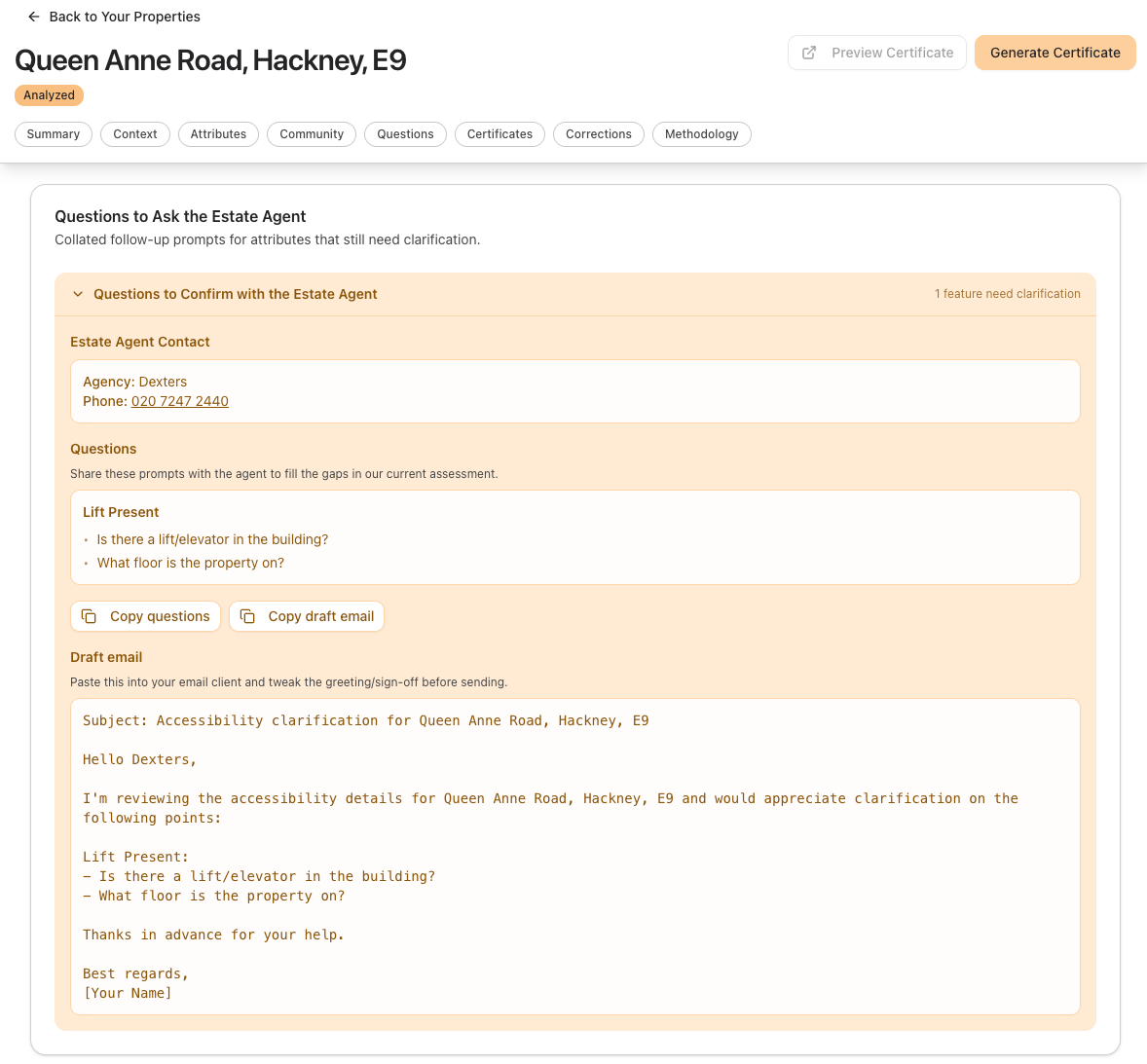This screenshot has height=1064, width=1147.
Task: Click the Generate Certificate button
Action: click(1054, 53)
